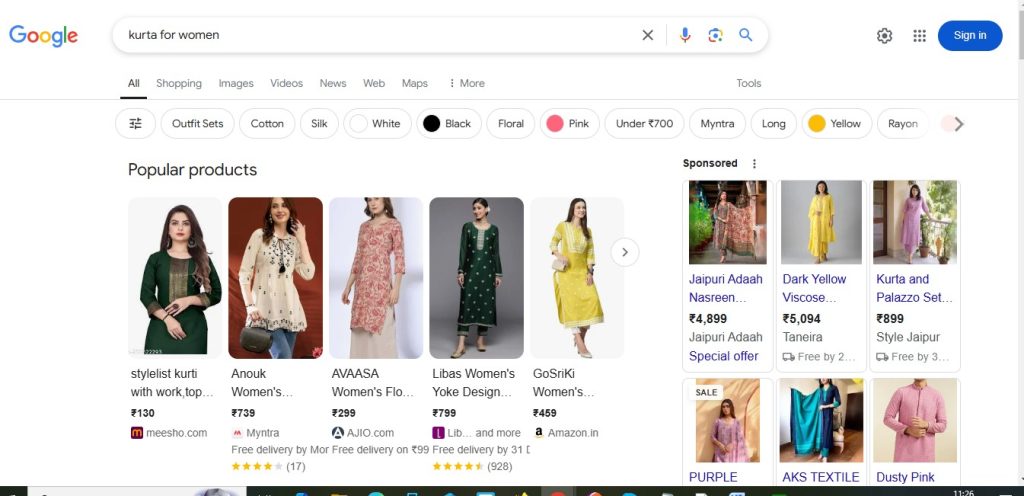Apply the Myntra filter chip
Screen dimensions: 1024x496
(x=717, y=123)
